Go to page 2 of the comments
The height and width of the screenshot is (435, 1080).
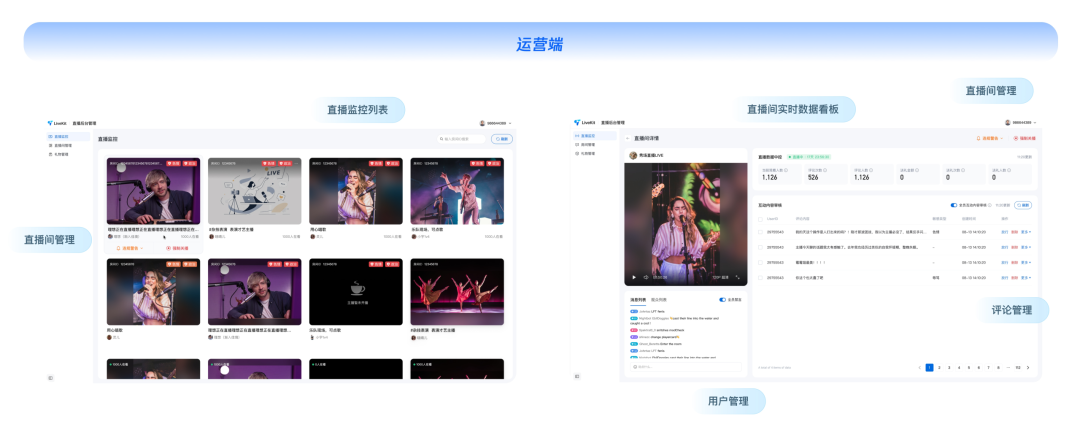point(939,368)
